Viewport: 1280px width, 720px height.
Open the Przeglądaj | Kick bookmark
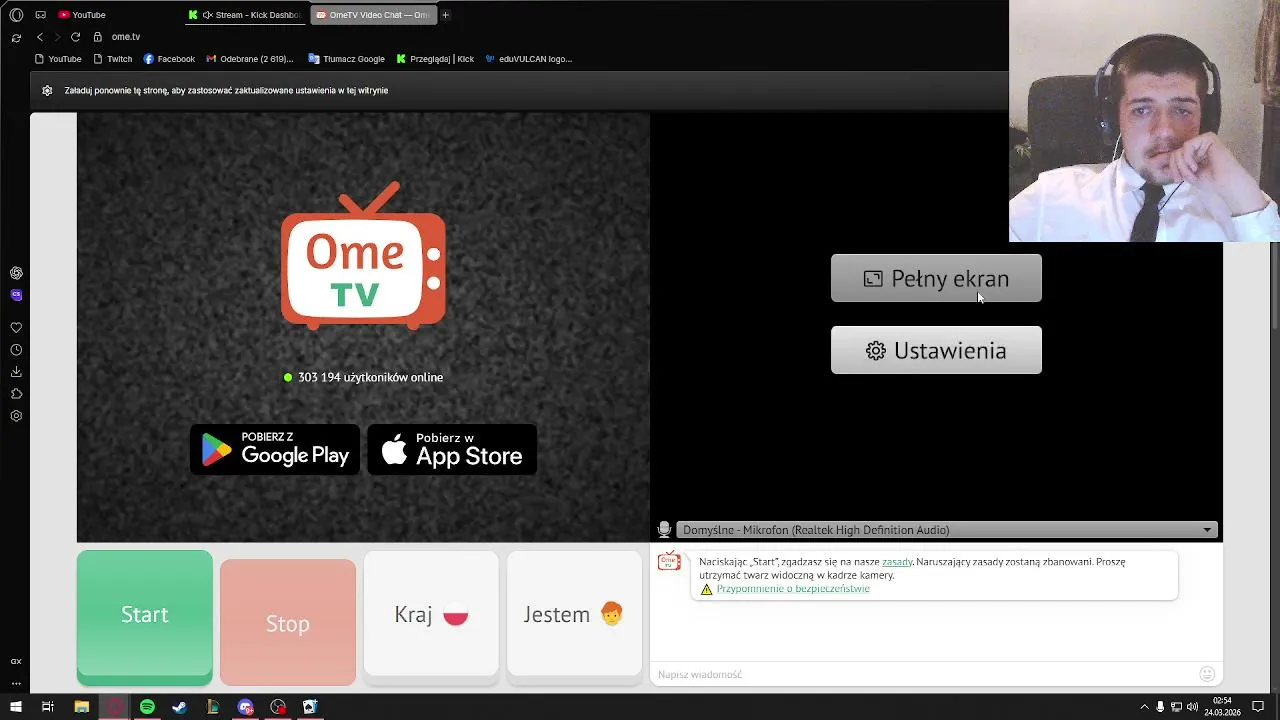[435, 59]
